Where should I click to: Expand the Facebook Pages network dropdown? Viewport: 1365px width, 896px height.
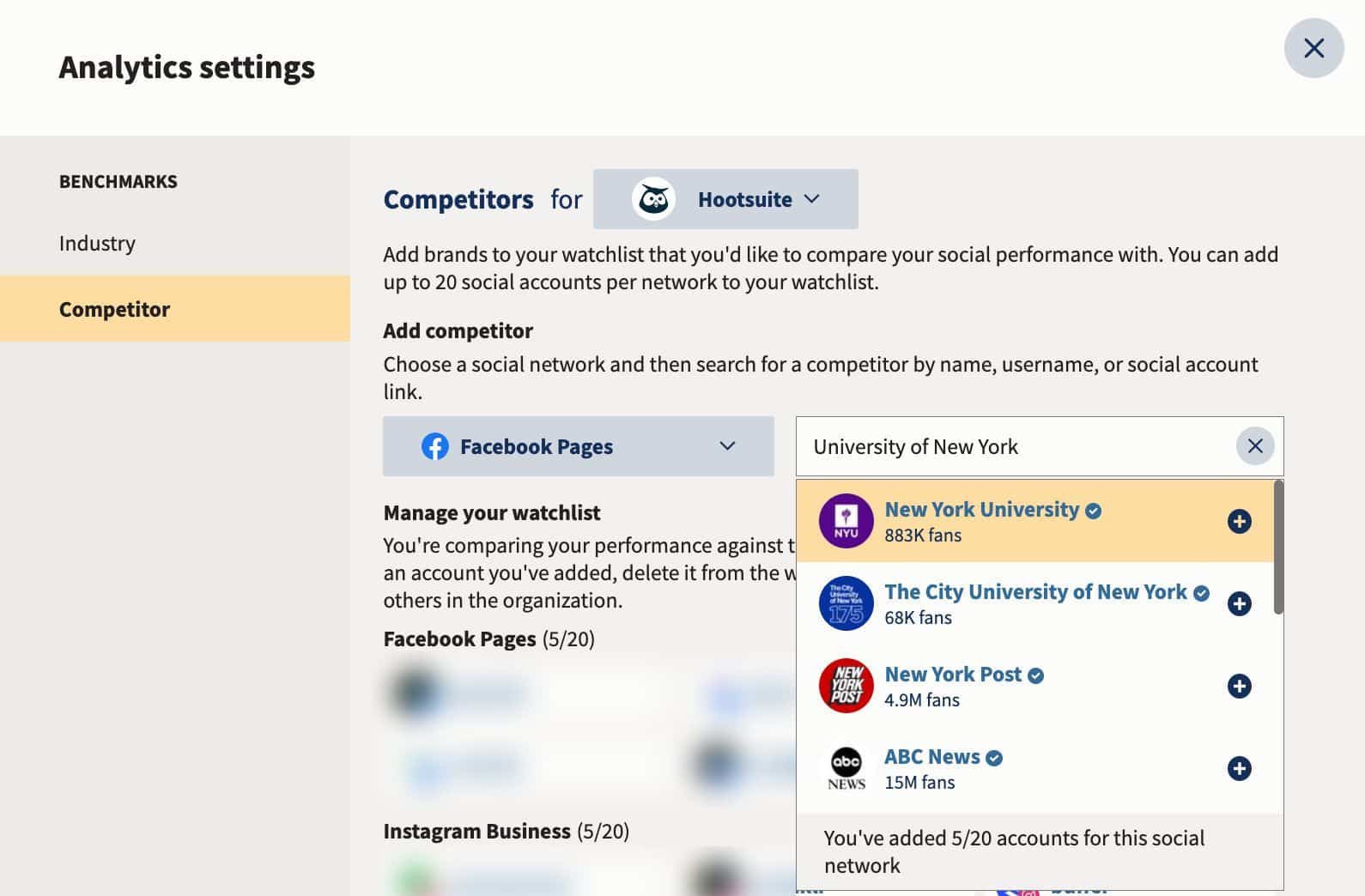click(x=579, y=446)
